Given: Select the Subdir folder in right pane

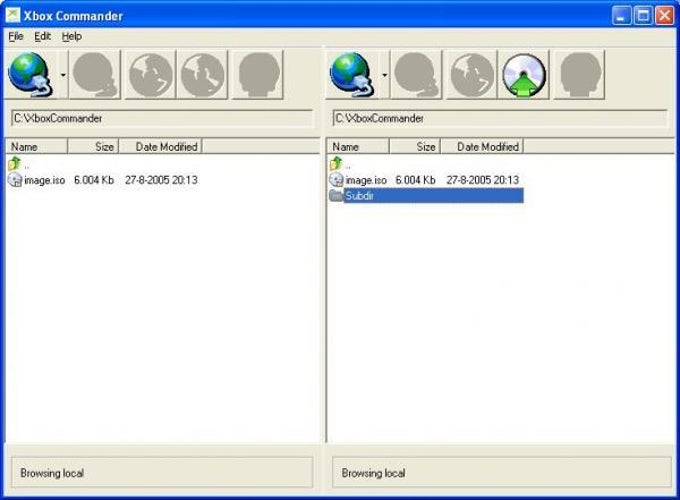Looking at the screenshot, I should pos(433,196).
